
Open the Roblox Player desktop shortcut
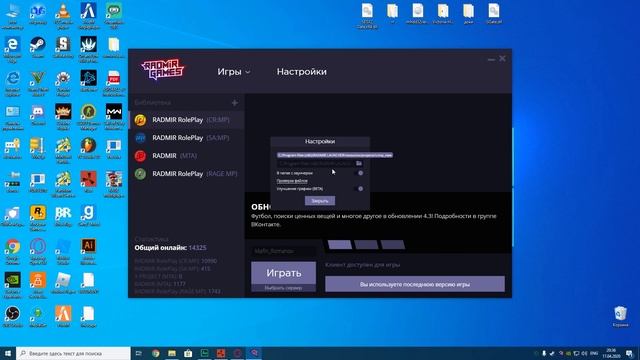pyautogui.click(x=63, y=283)
